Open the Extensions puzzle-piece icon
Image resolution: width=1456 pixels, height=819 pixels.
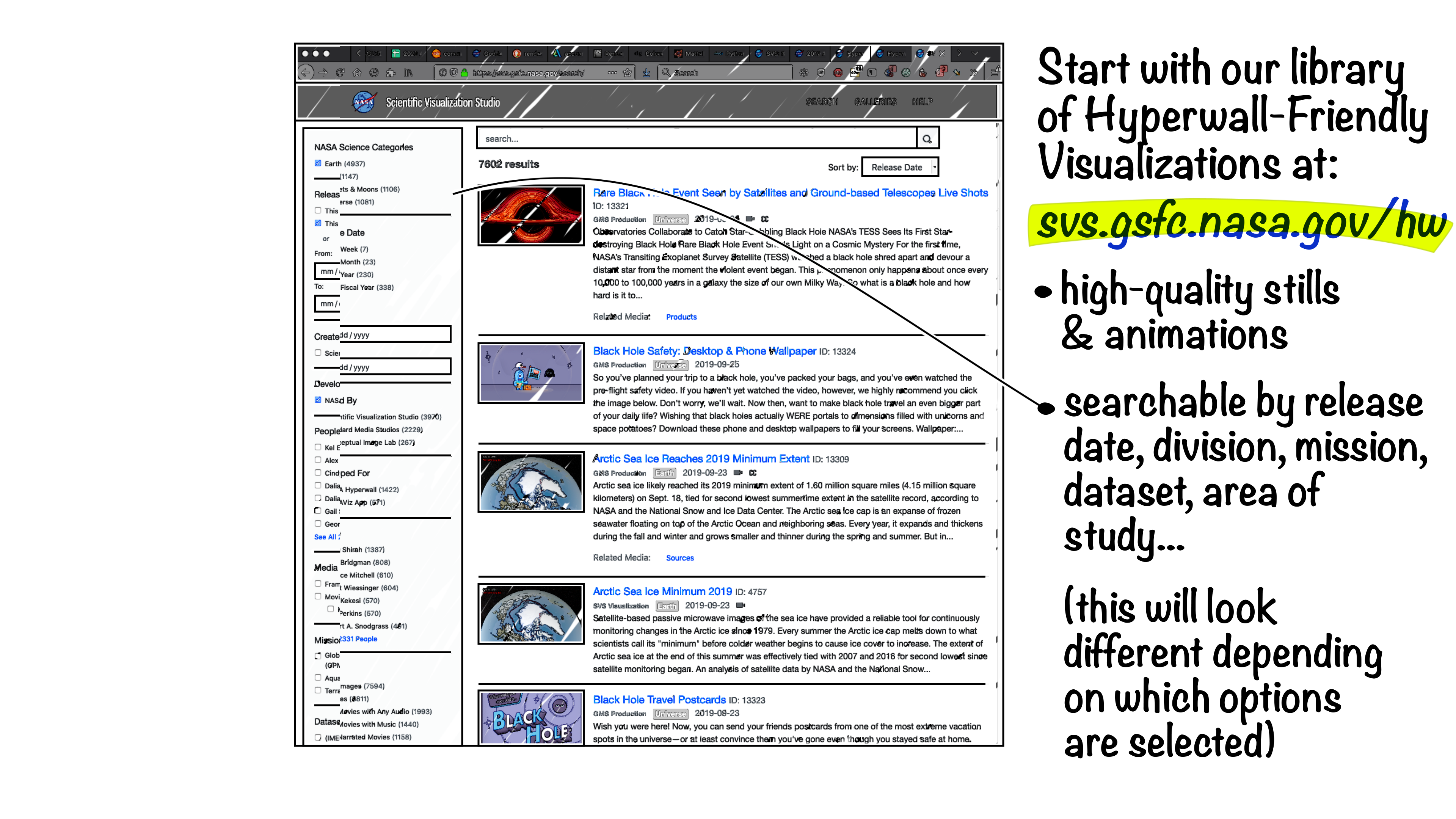(391, 72)
